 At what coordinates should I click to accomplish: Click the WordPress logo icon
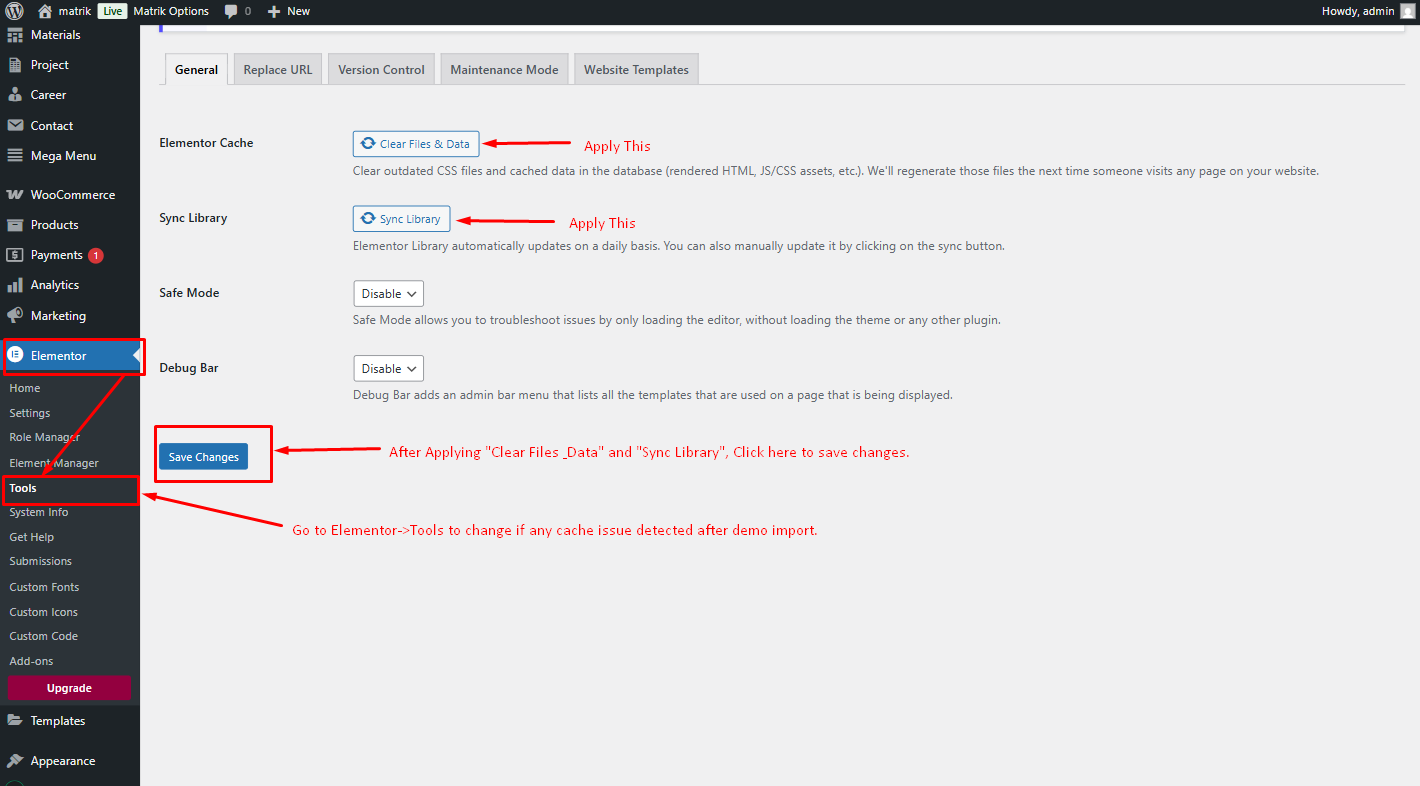click(14, 11)
